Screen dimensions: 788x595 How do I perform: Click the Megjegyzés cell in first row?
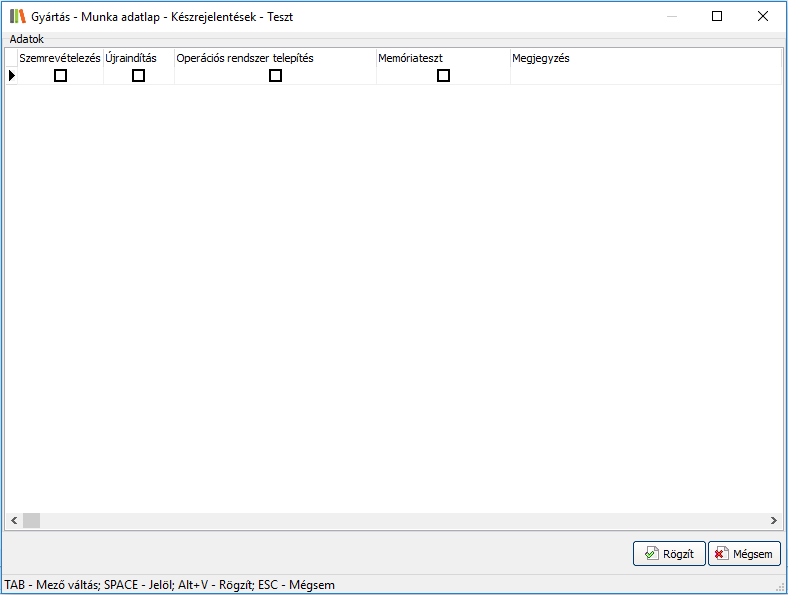pos(645,75)
